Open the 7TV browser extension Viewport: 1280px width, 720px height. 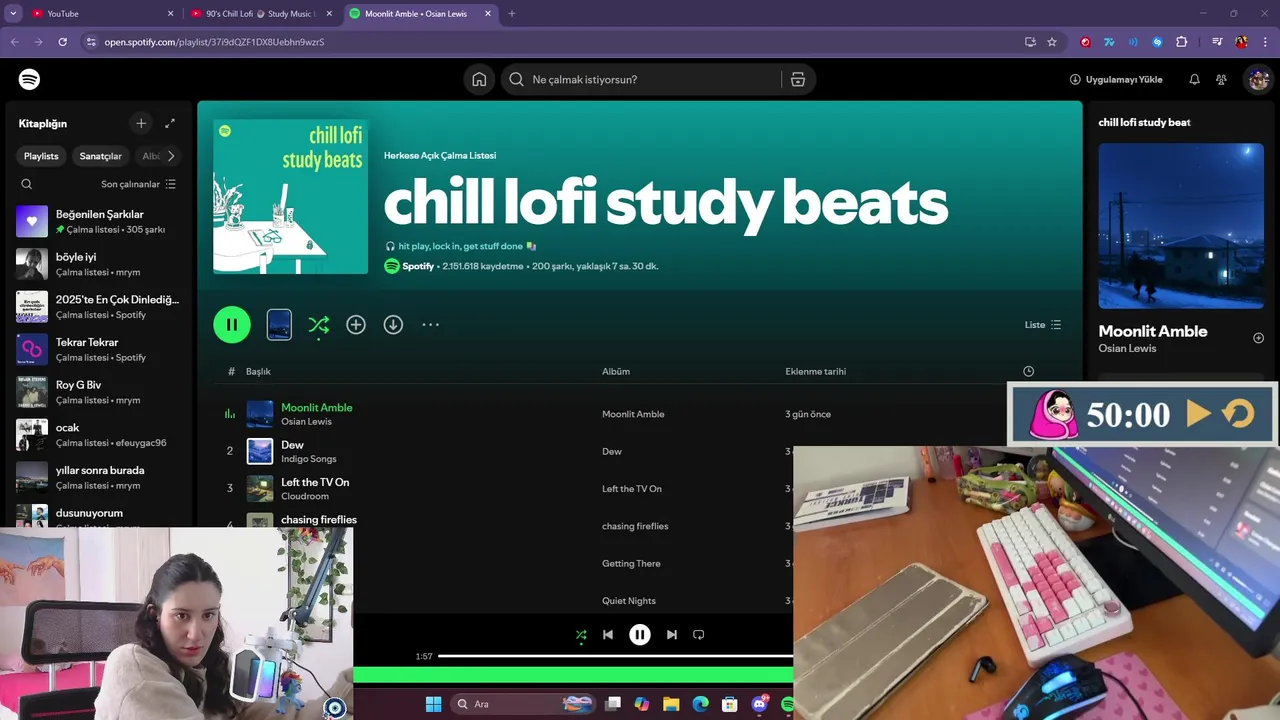click(x=1109, y=42)
